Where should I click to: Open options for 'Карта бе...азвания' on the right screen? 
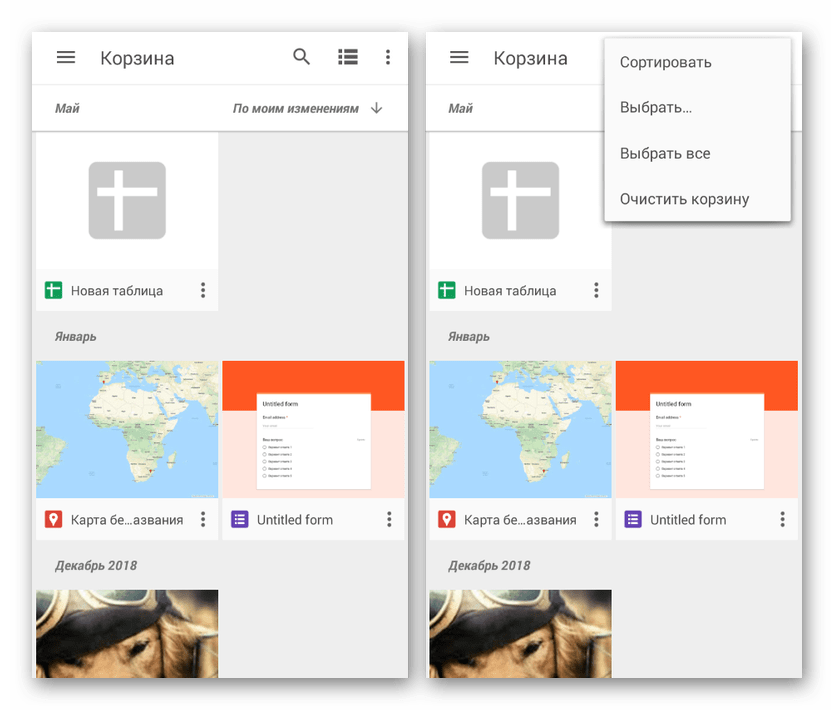(x=596, y=519)
